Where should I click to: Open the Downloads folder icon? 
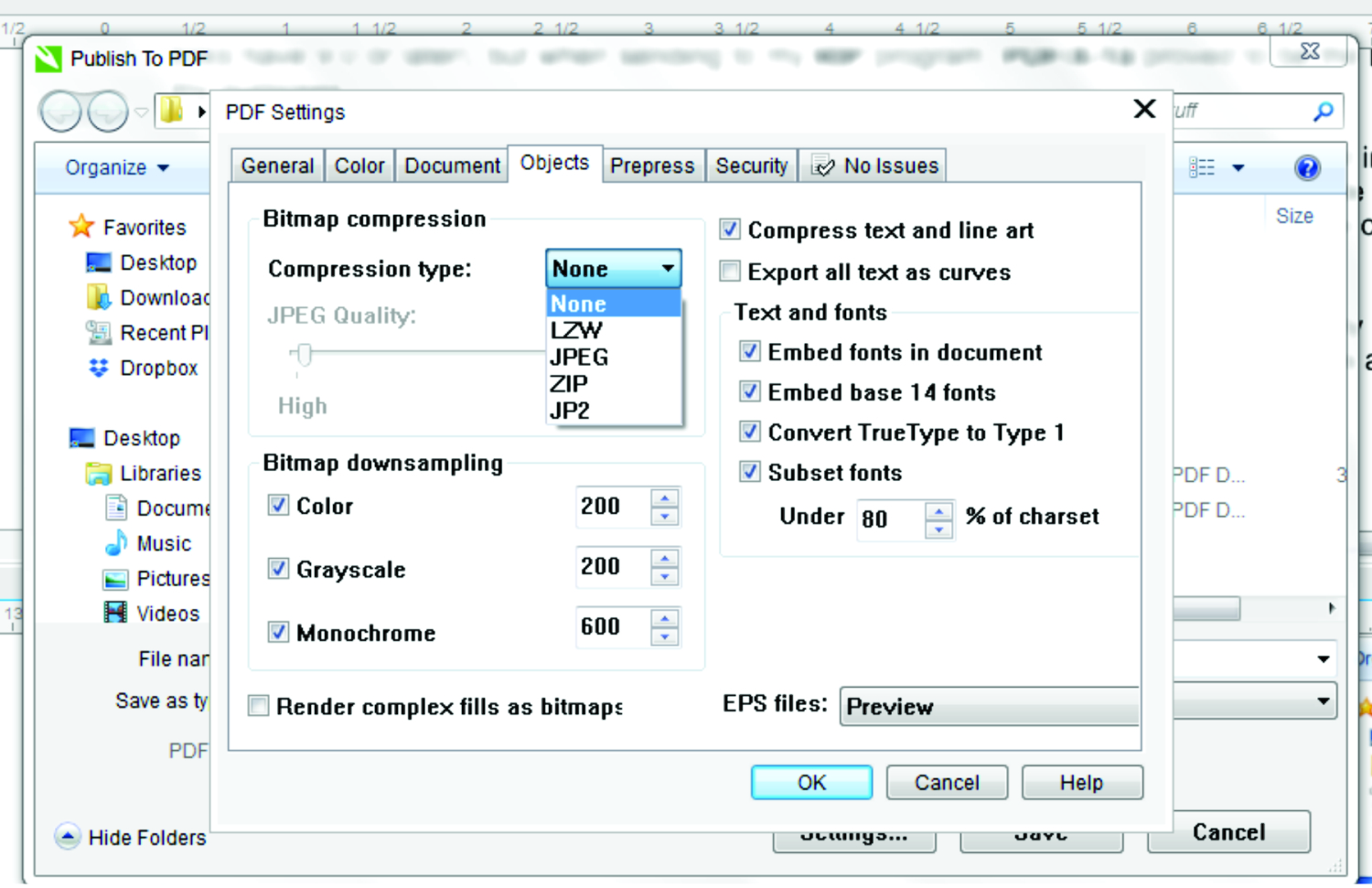[x=98, y=296]
